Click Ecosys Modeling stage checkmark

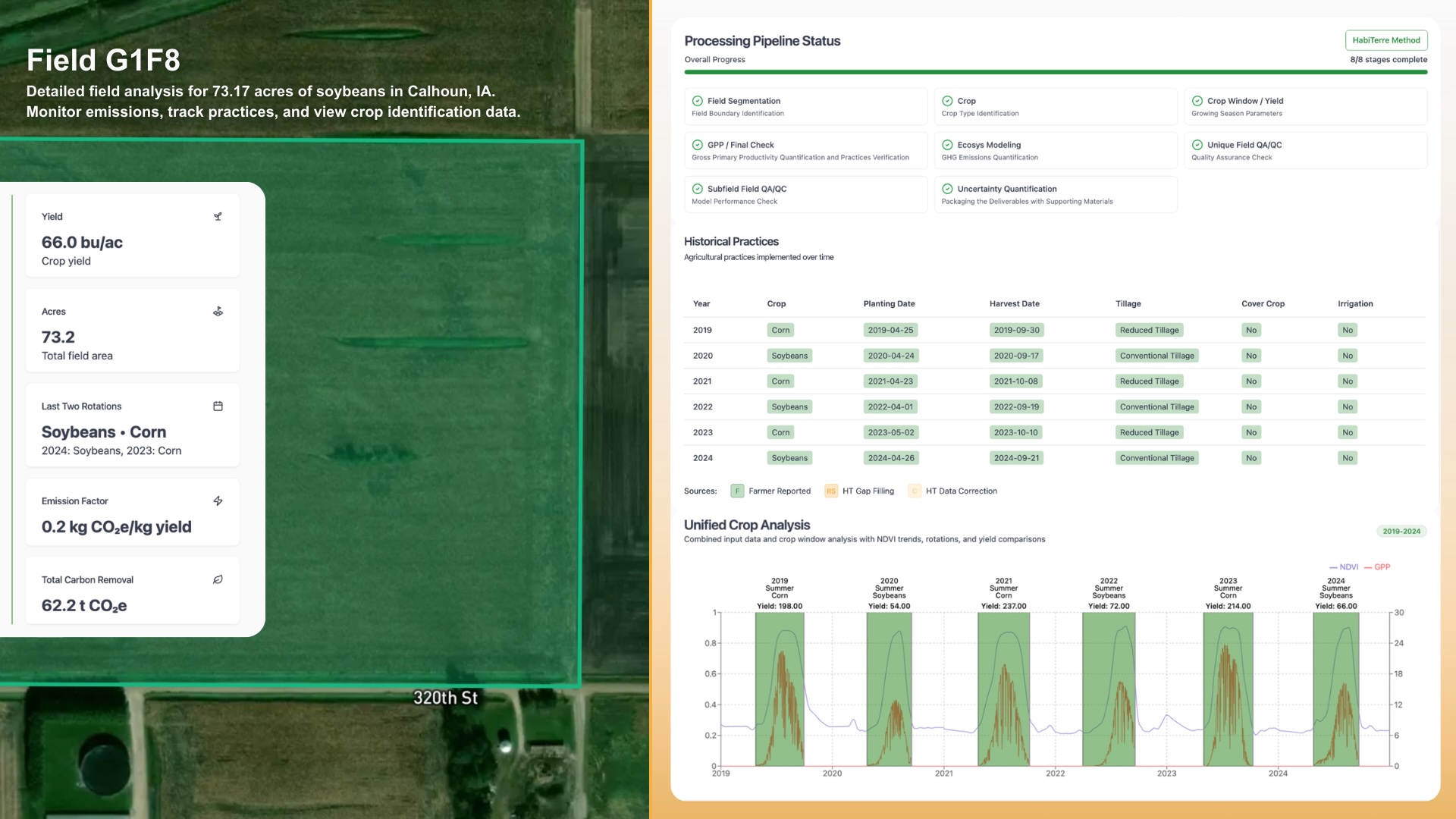click(x=947, y=145)
